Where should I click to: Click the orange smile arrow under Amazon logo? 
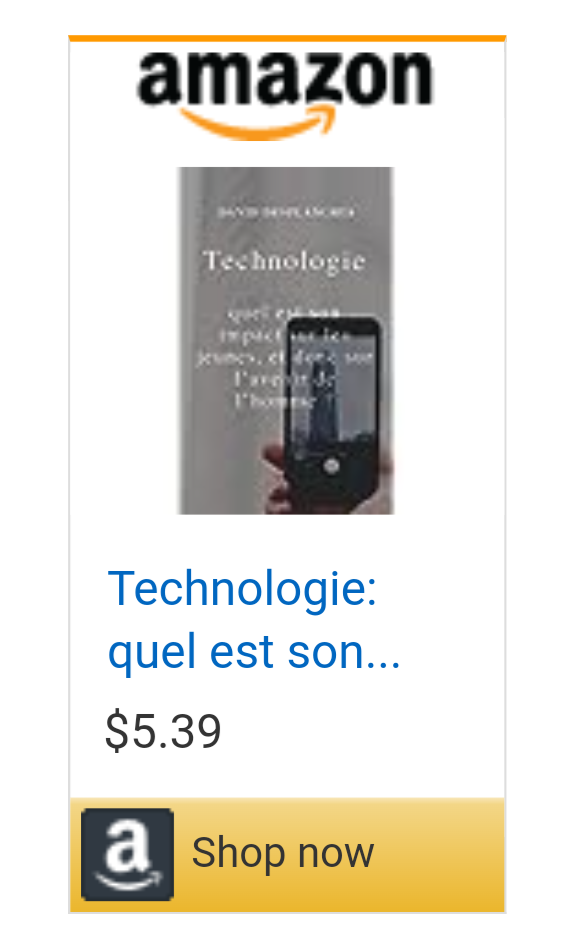coord(258,122)
